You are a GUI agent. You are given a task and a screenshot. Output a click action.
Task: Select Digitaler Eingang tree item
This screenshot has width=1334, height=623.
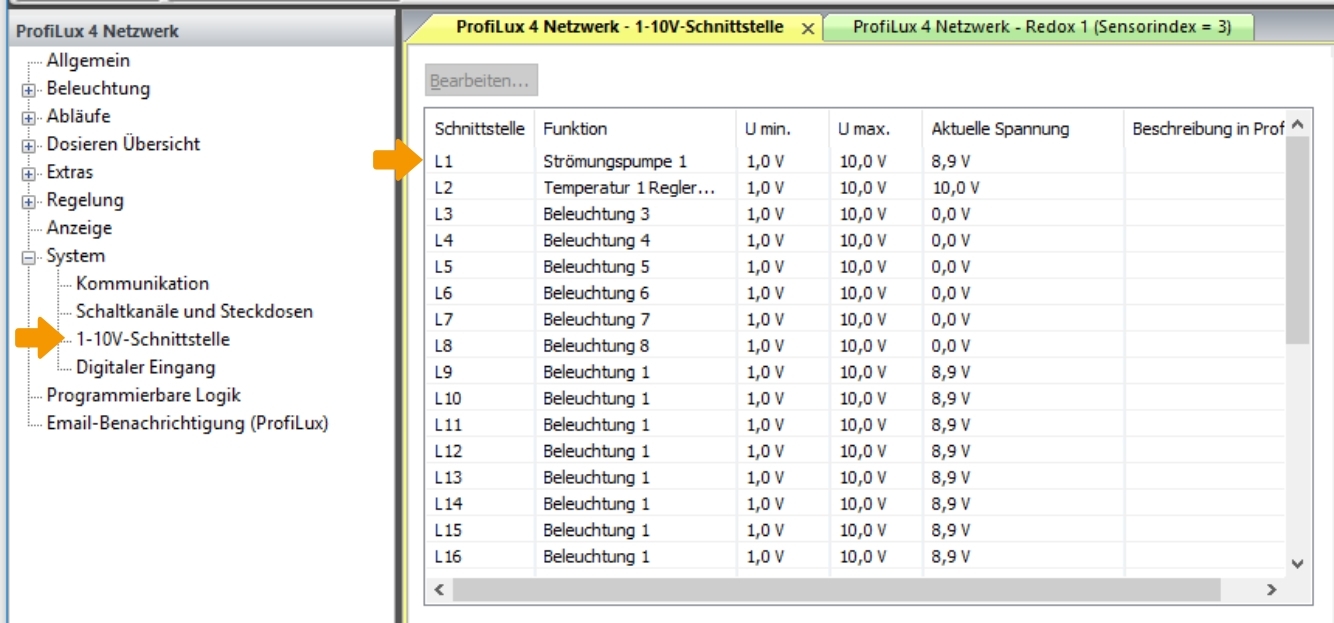click(x=145, y=368)
